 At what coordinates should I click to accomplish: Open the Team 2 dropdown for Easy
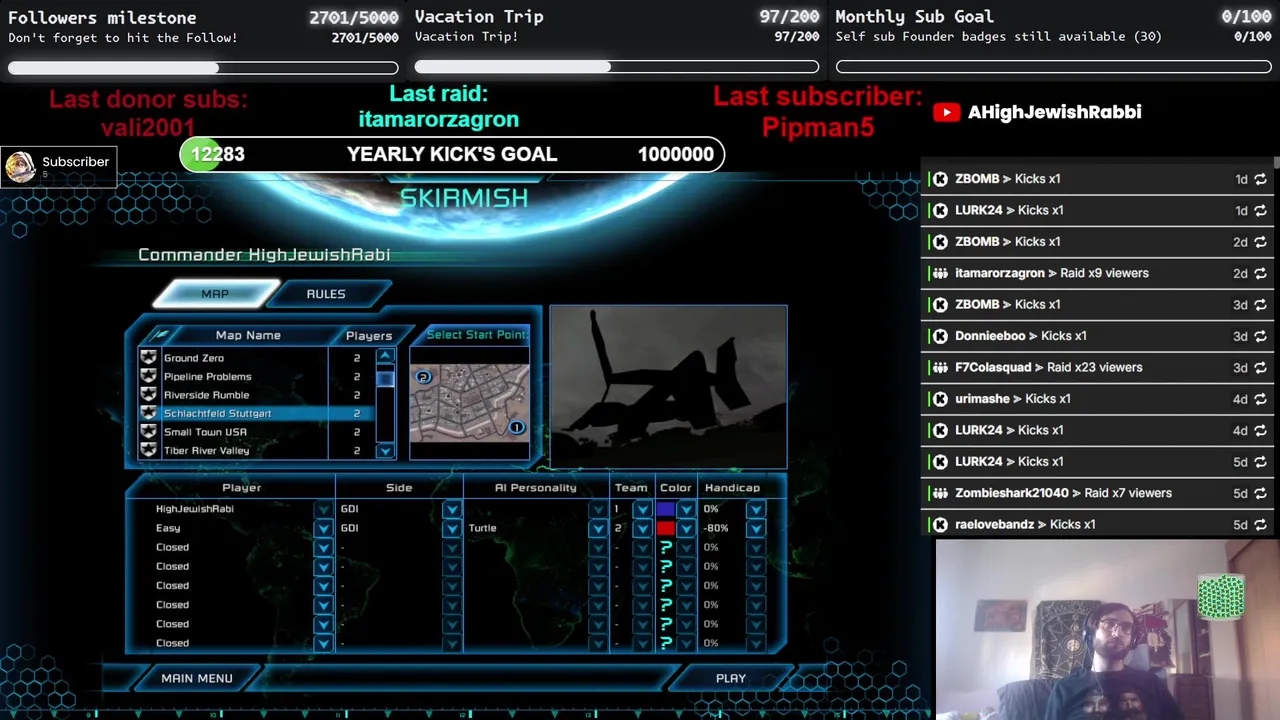click(x=642, y=528)
